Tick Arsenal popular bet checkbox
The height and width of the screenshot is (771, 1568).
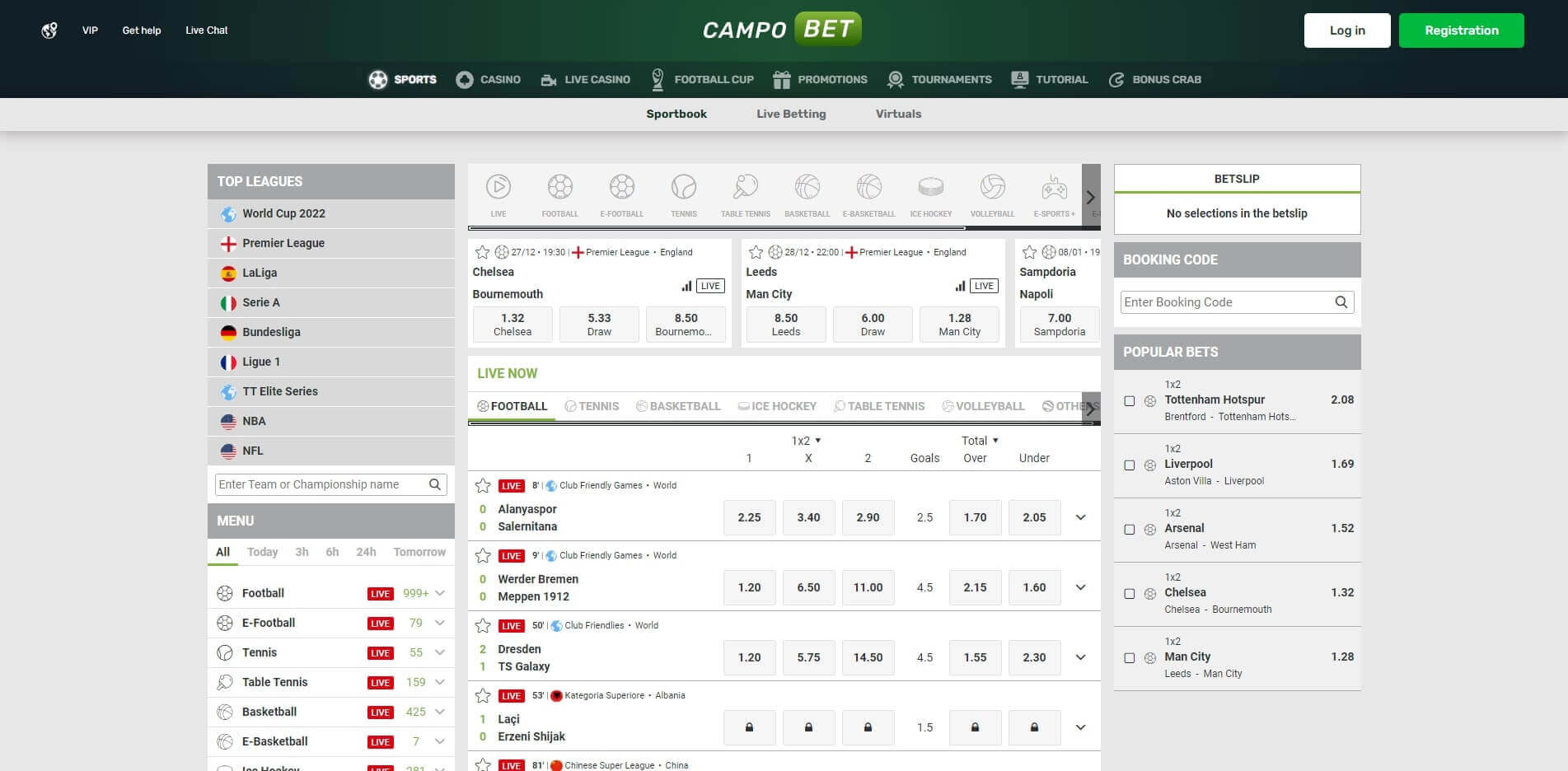click(x=1130, y=530)
